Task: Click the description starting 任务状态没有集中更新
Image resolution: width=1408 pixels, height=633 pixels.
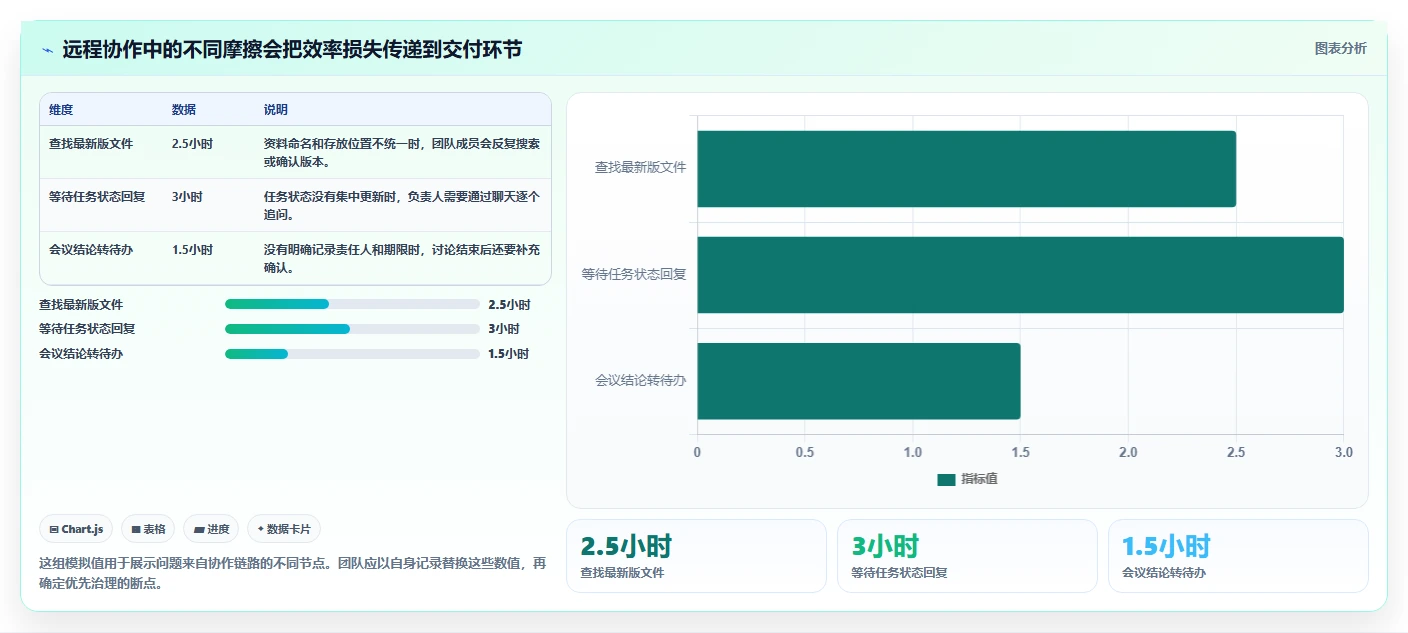Action: coord(402,205)
